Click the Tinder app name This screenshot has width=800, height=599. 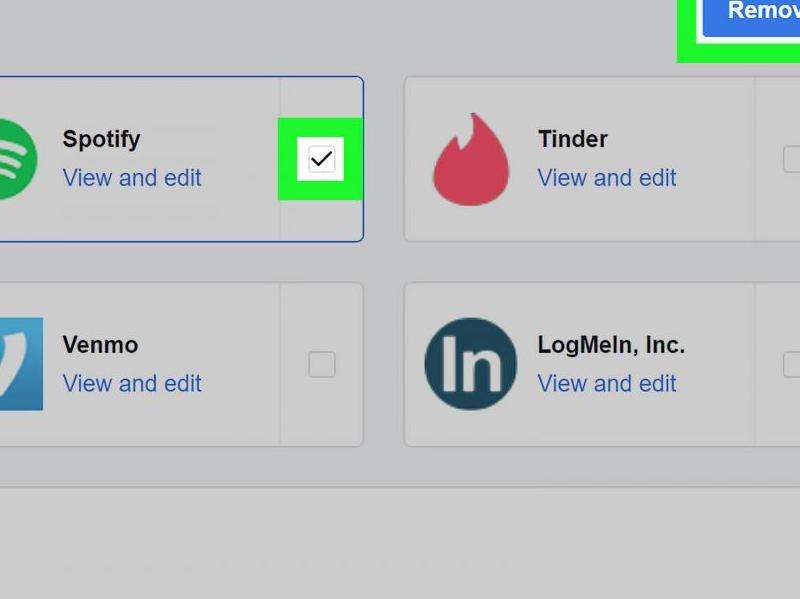(x=572, y=139)
